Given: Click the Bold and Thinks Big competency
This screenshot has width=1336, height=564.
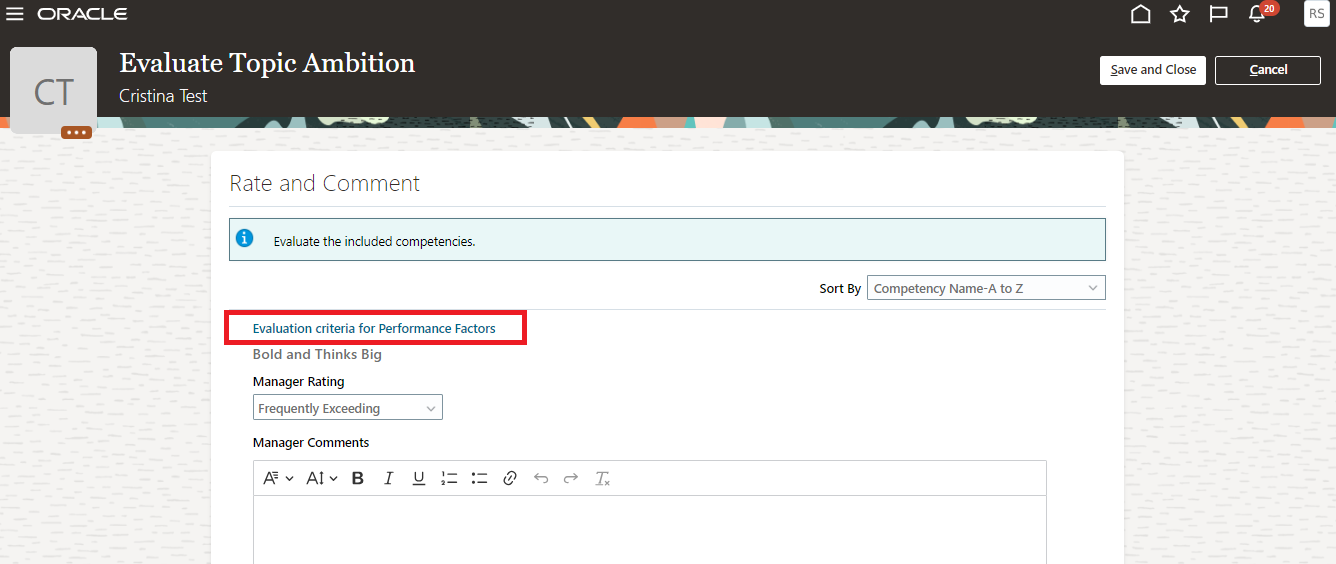Looking at the screenshot, I should (x=317, y=354).
